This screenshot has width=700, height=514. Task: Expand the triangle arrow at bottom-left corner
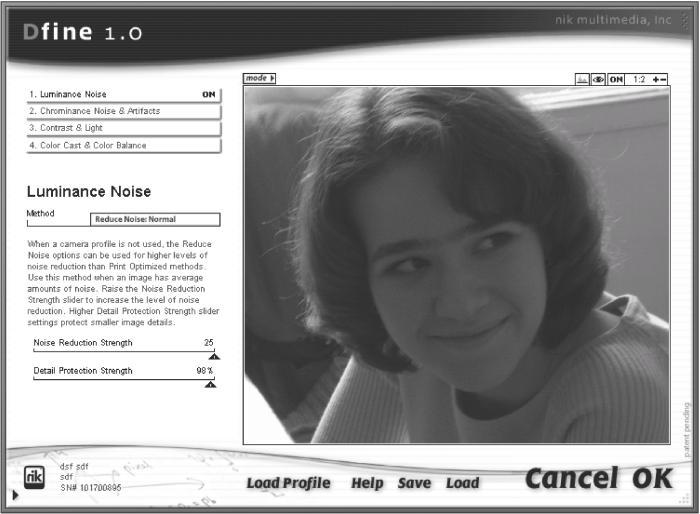16,495
